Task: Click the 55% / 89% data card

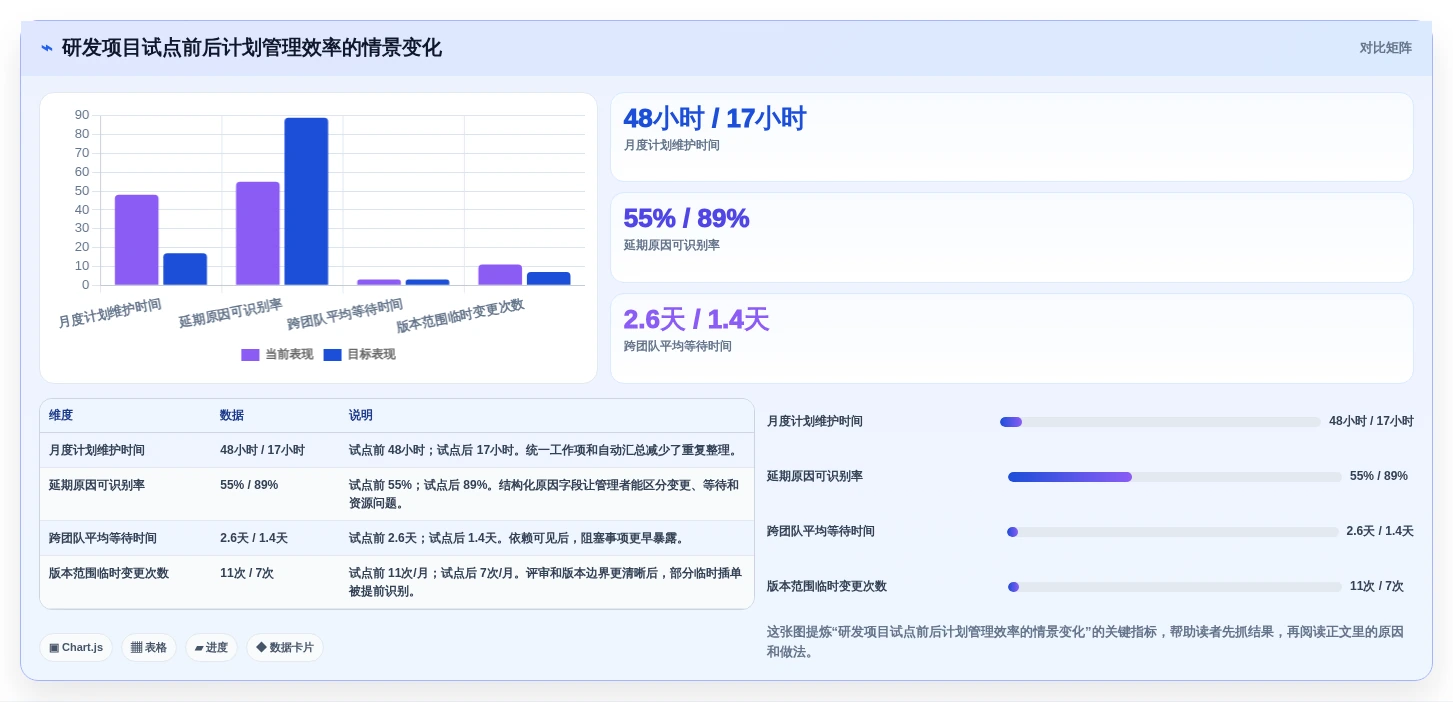Action: coord(1012,238)
